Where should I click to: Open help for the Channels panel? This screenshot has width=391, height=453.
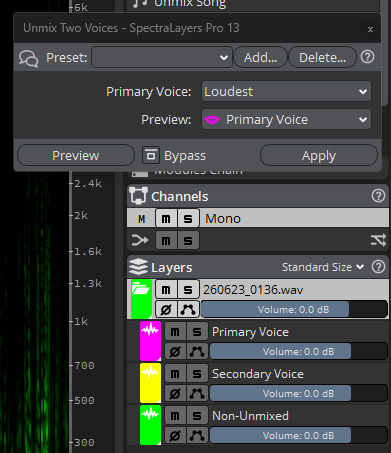(x=378, y=196)
